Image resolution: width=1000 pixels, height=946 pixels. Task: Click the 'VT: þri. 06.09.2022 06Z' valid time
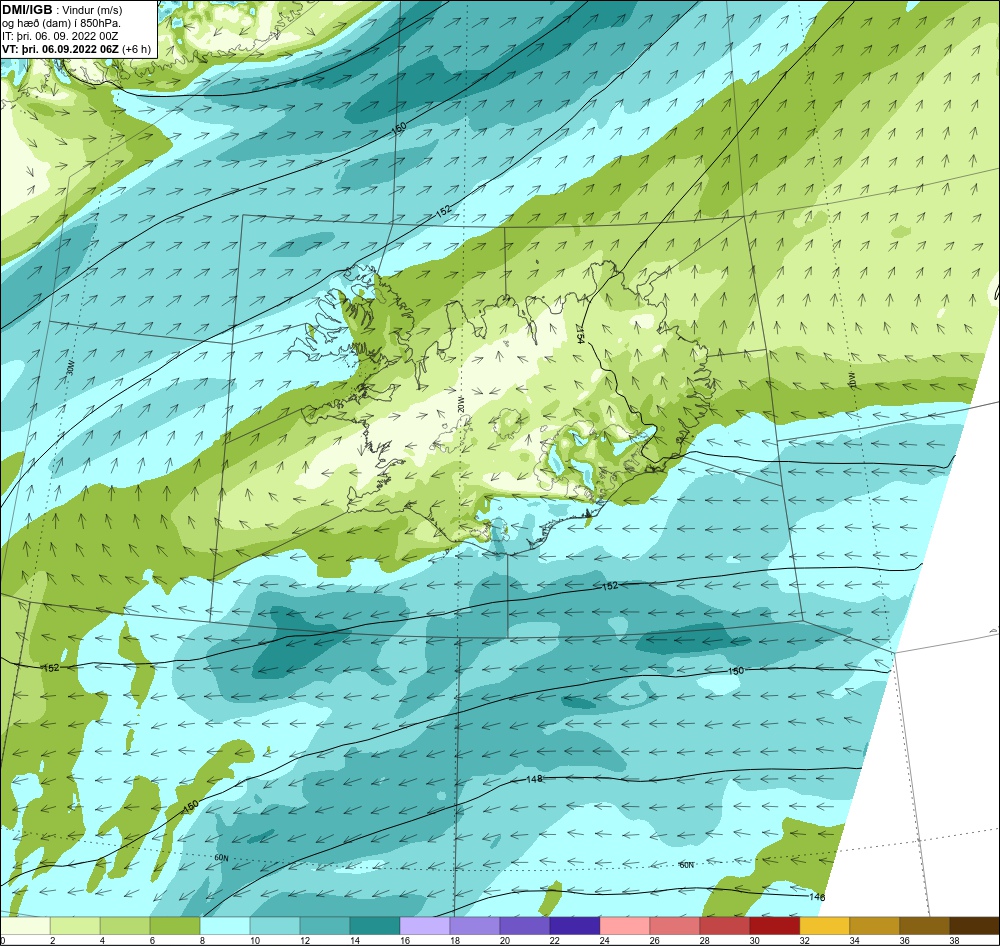pos(60,49)
